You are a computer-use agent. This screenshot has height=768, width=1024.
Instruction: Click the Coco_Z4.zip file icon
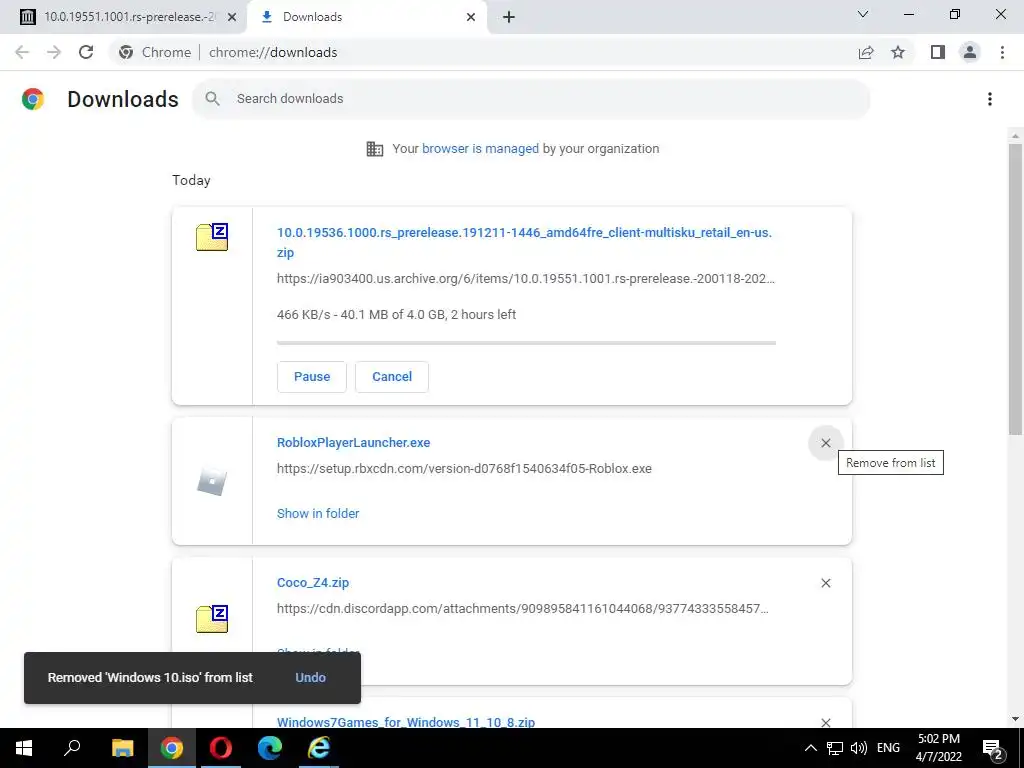[212, 619]
